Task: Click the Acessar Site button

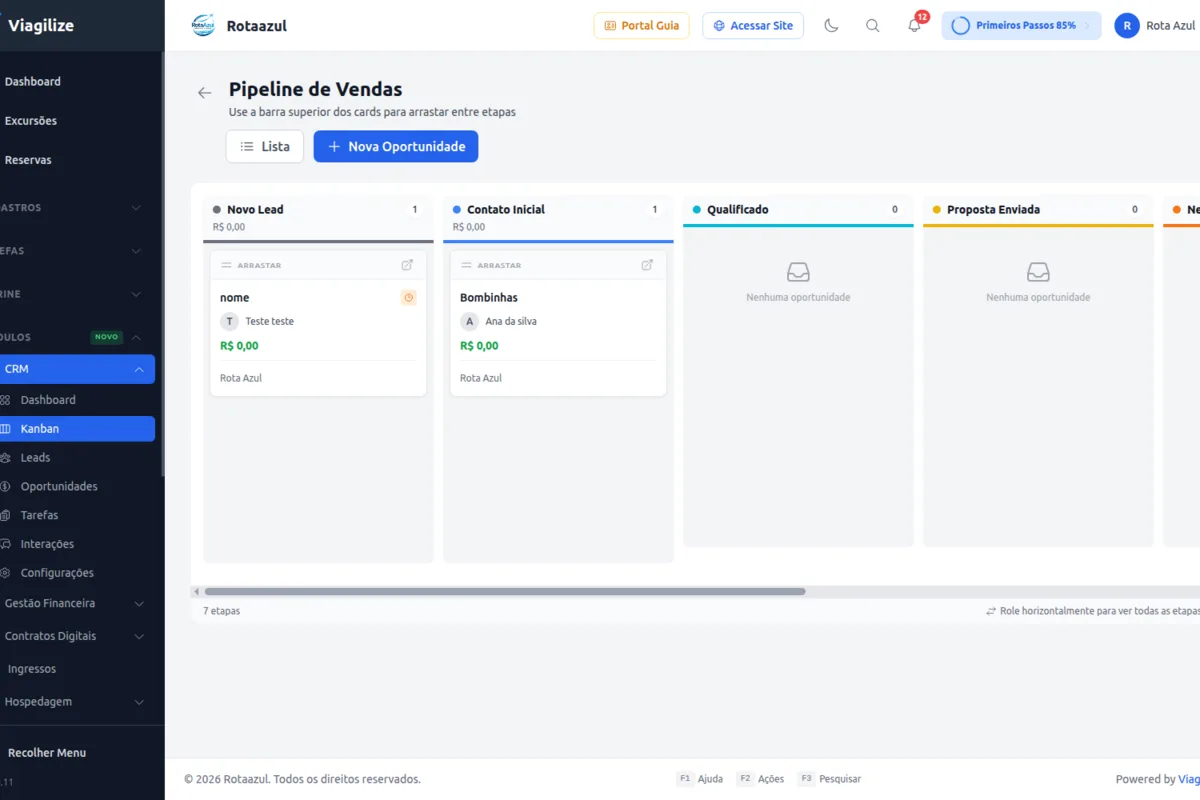Action: coord(753,26)
